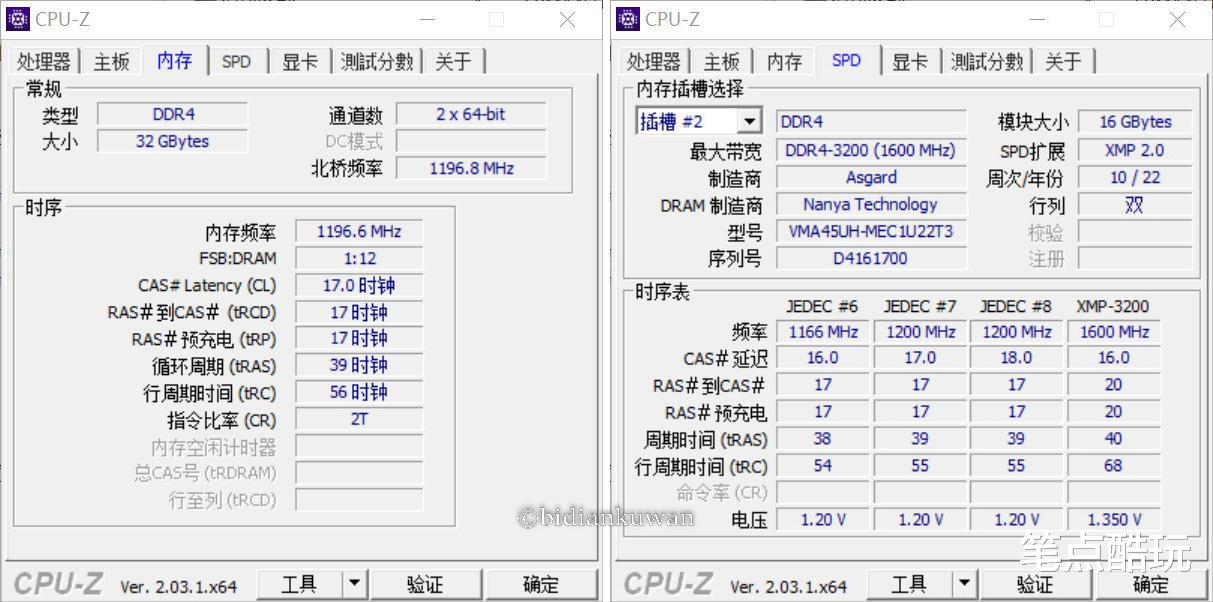Switch to the SPD tab in left window
This screenshot has width=1213, height=602.
pos(237,61)
